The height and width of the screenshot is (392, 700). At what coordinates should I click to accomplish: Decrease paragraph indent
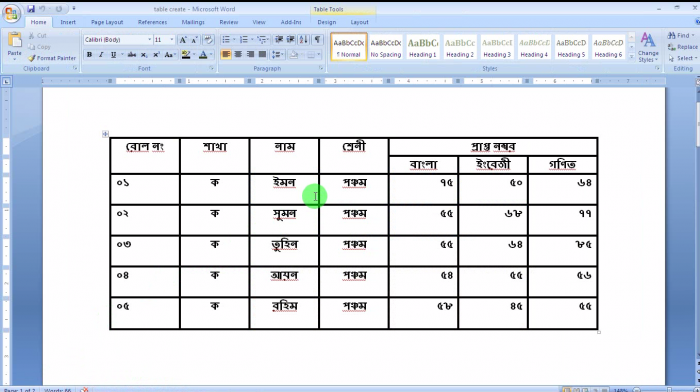click(279, 40)
